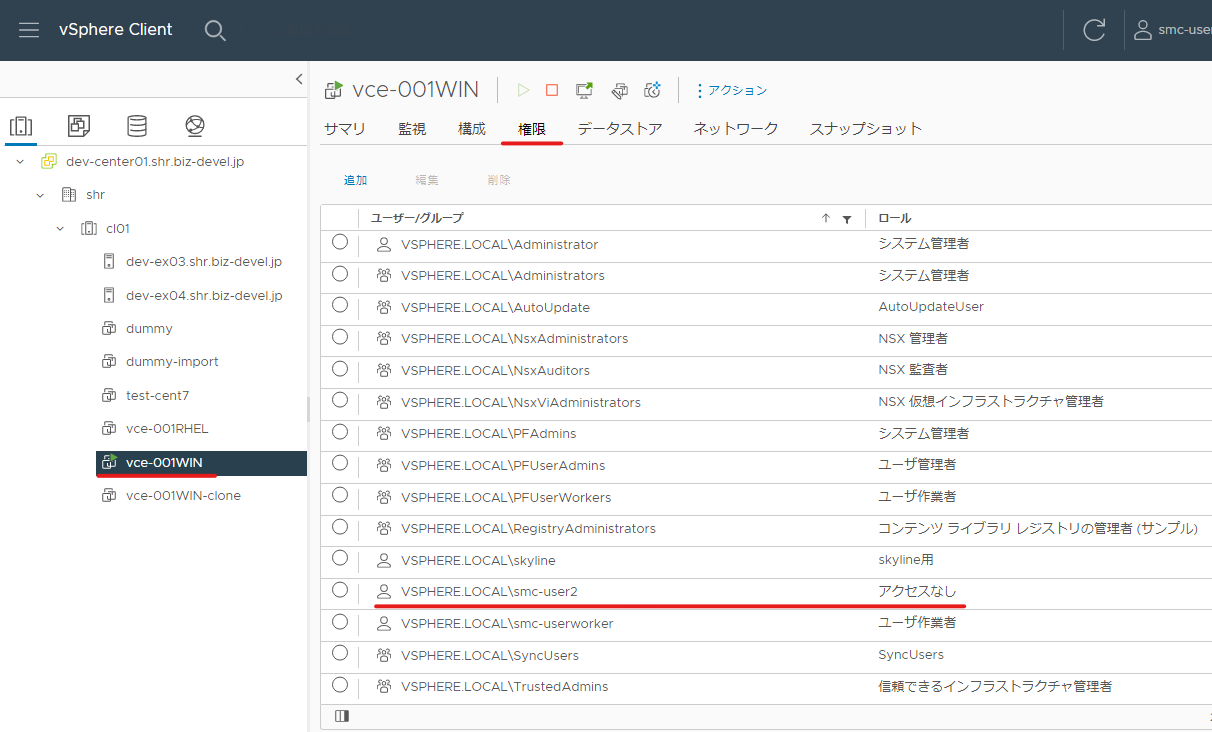Select radio for VSPHERE.LOCAL\NsxAuditors
This screenshot has height=732, width=1212.
tap(340, 368)
